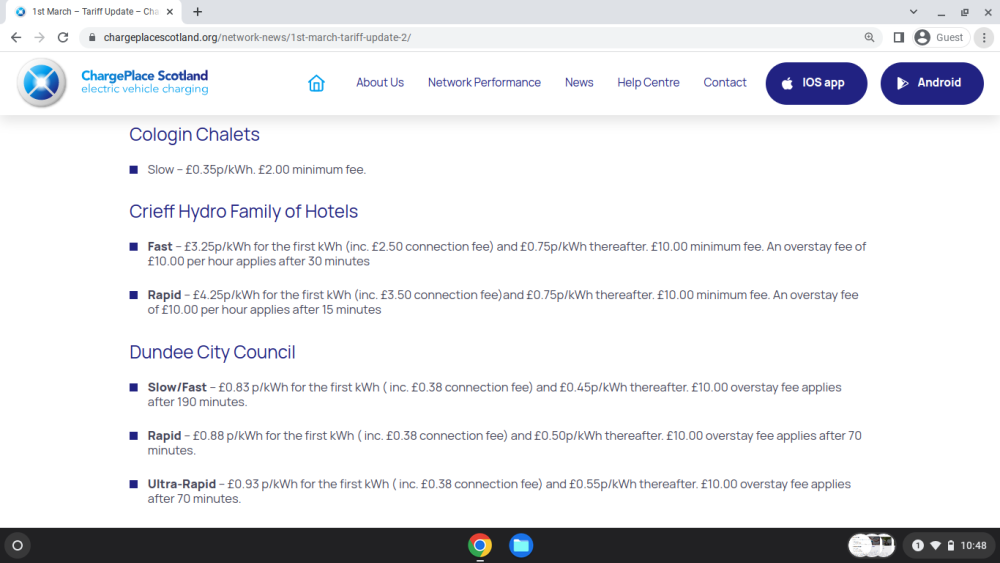Go forward in browser history

(40, 38)
